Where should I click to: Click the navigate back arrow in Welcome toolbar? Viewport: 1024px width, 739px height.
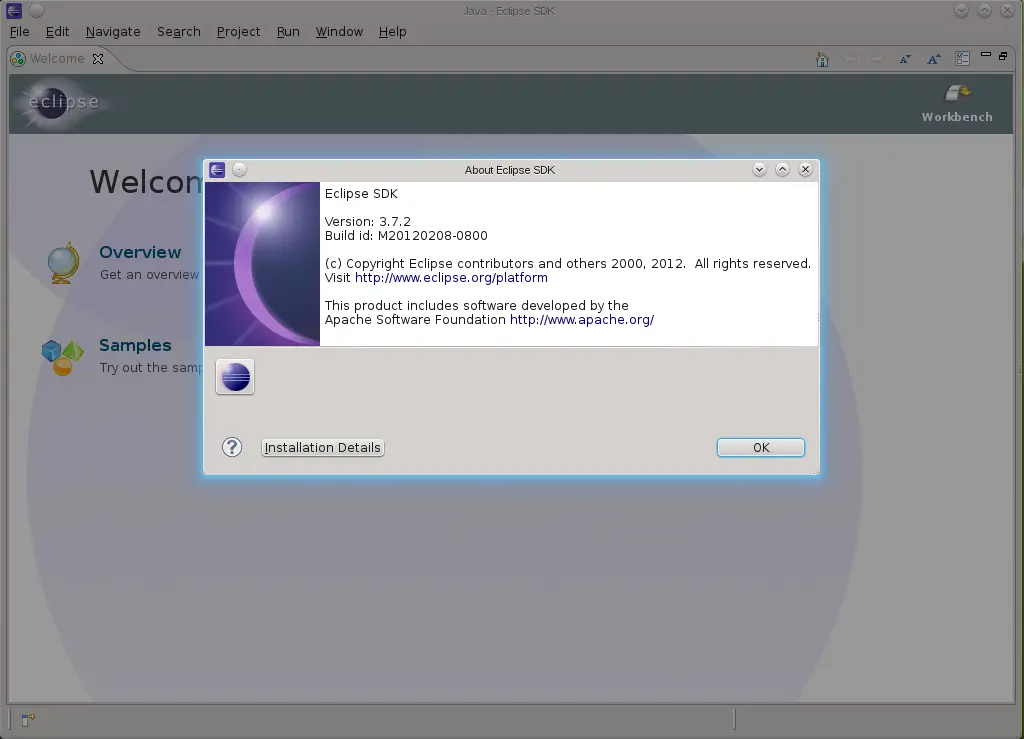coord(850,59)
